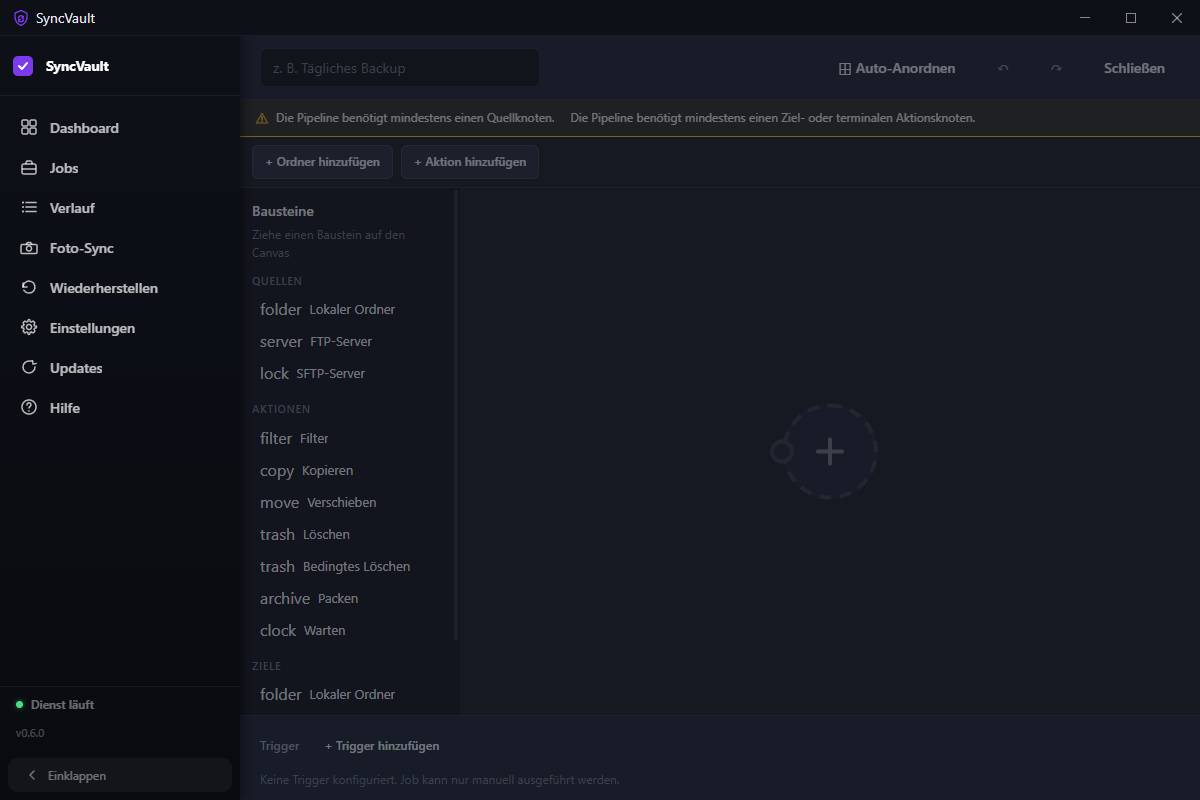Image resolution: width=1200 pixels, height=800 pixels.
Task: Open the Hilfe page
Action: click(x=120, y=408)
